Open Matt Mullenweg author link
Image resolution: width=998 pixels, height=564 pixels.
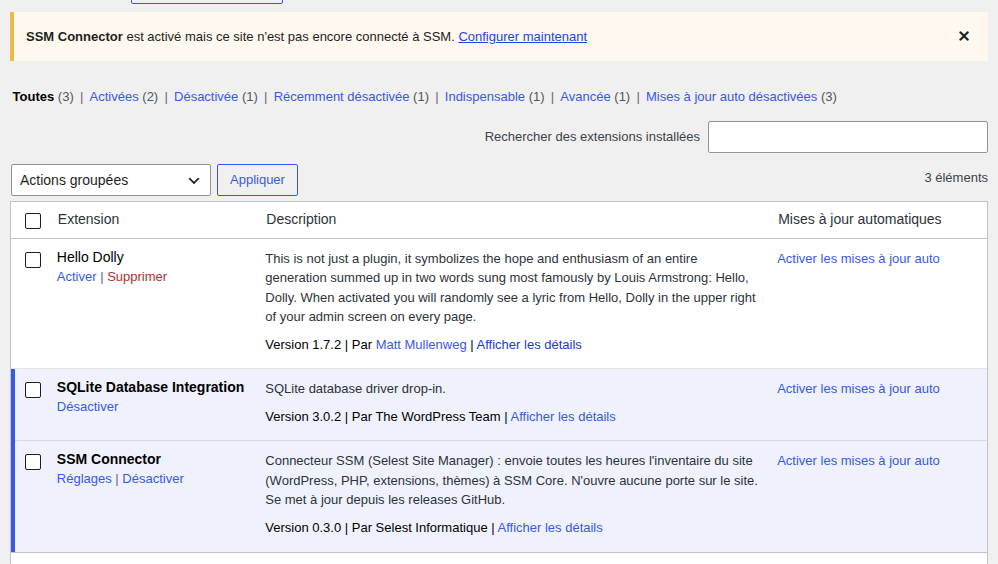tap(421, 345)
